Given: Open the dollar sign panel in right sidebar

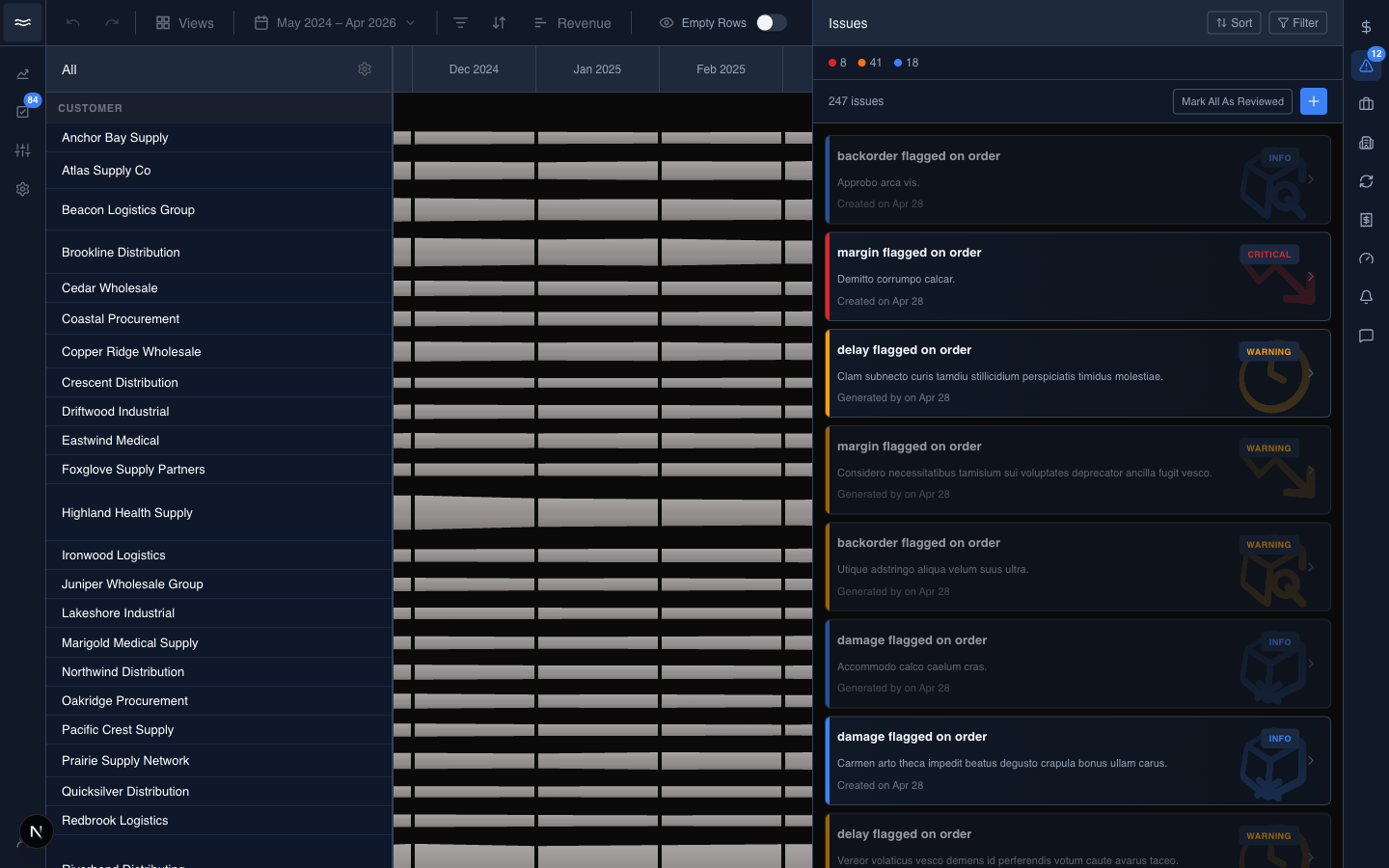Looking at the screenshot, I should click(x=1366, y=27).
